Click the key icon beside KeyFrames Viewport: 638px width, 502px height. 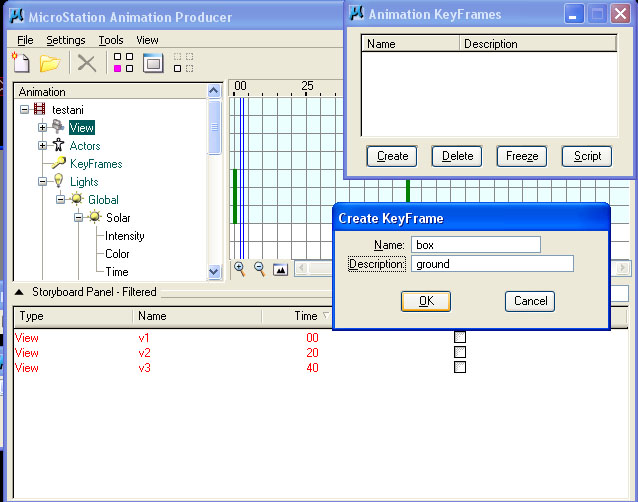pos(59,163)
